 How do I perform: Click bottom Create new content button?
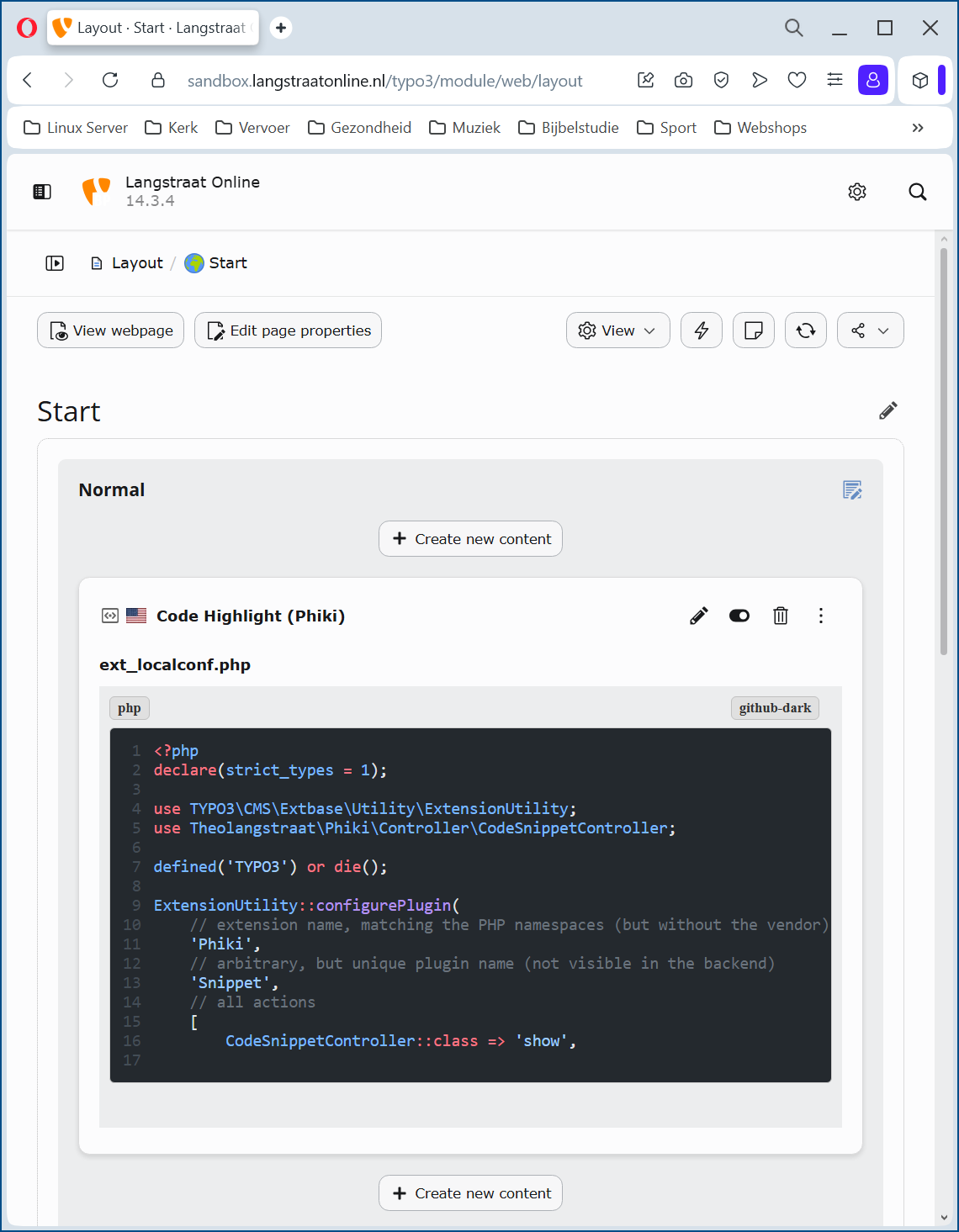click(x=470, y=1193)
